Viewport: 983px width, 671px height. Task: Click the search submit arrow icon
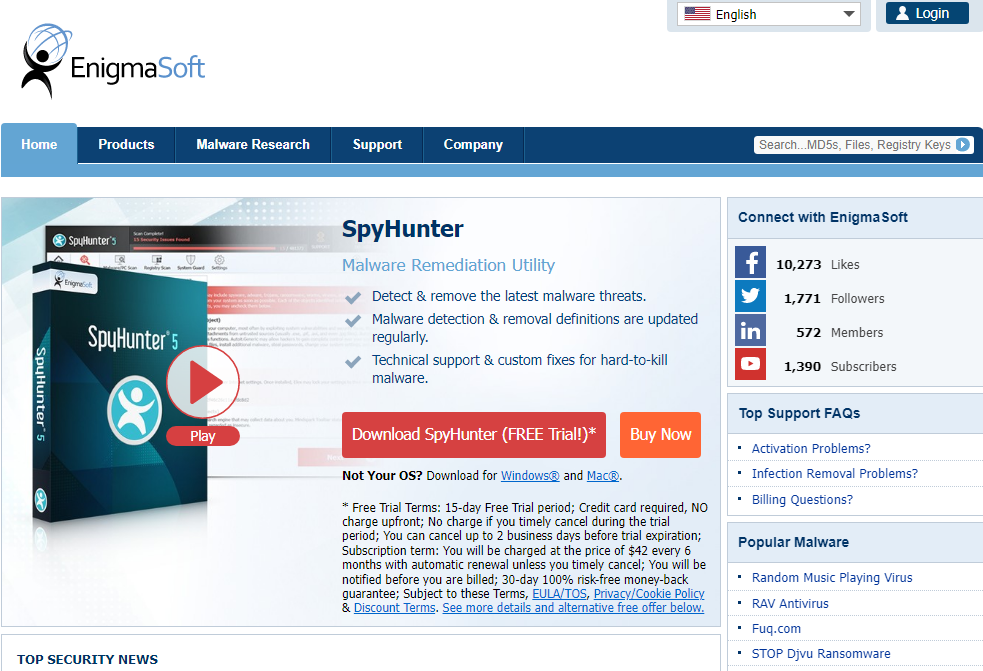point(963,145)
